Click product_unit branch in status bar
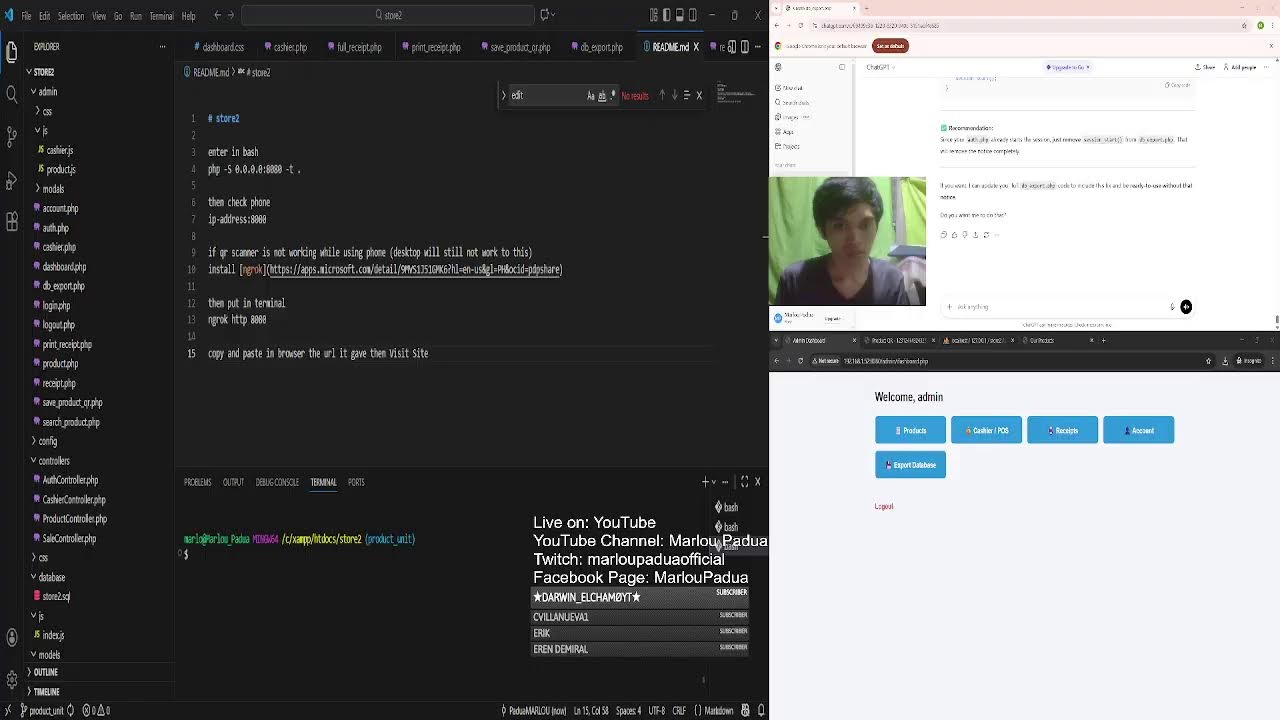The height and width of the screenshot is (720, 1280). 40,711
